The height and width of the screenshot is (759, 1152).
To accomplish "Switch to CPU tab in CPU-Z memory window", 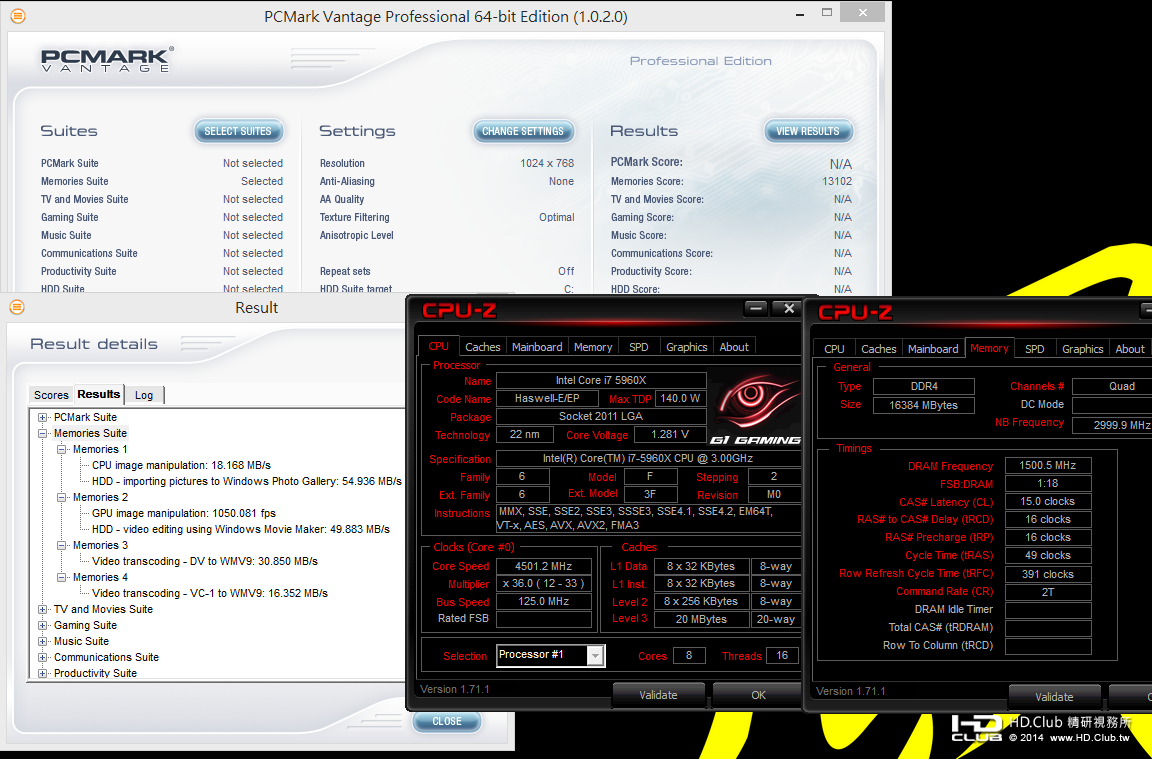I will (834, 349).
